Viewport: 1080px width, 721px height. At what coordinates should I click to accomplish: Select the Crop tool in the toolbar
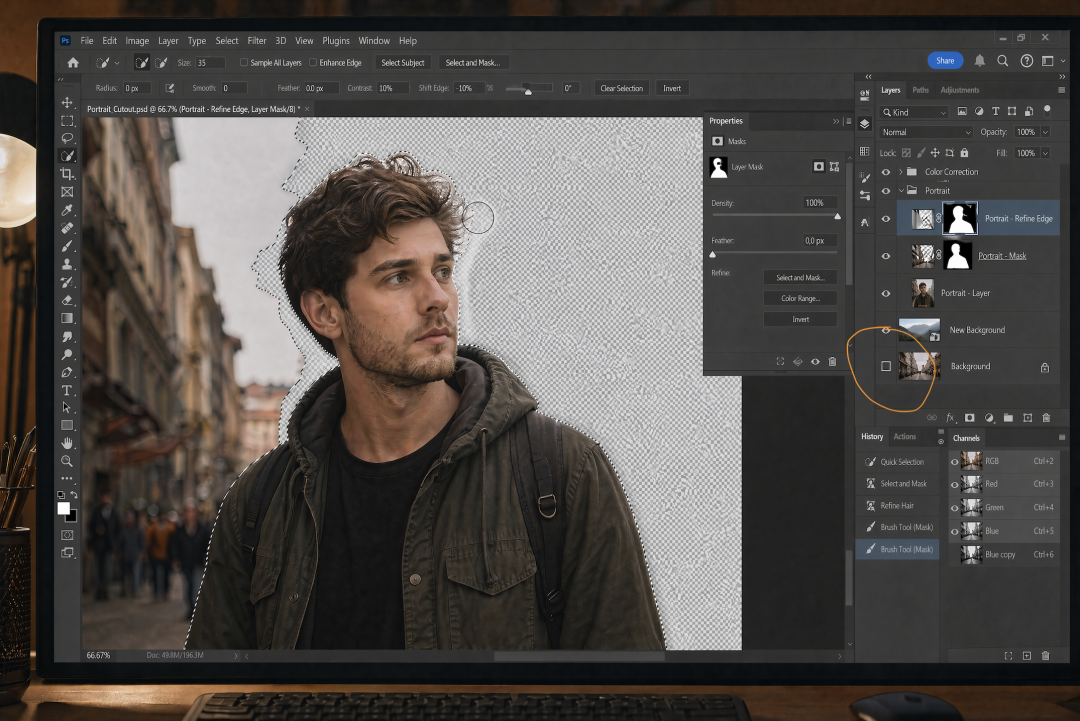point(67,174)
